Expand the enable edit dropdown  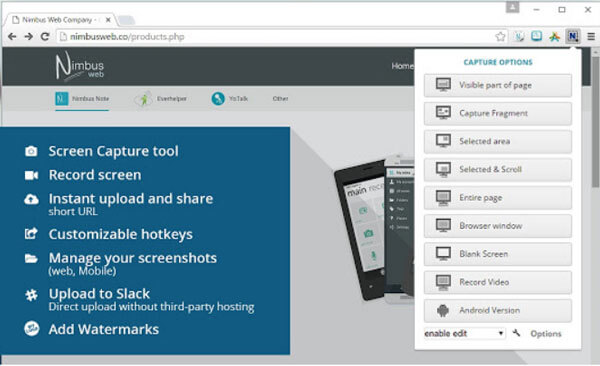[x=464, y=333]
